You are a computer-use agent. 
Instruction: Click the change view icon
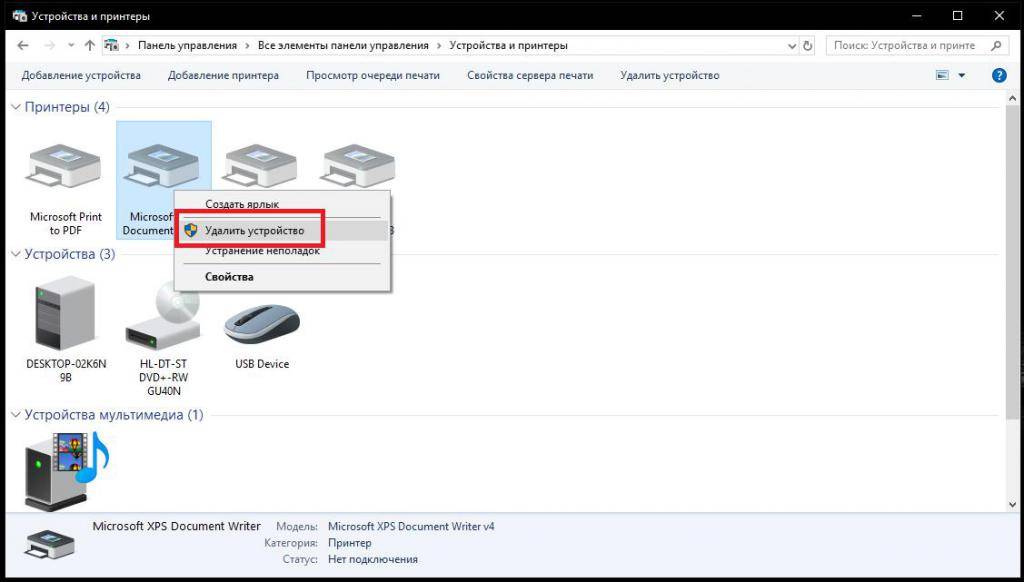click(942, 75)
